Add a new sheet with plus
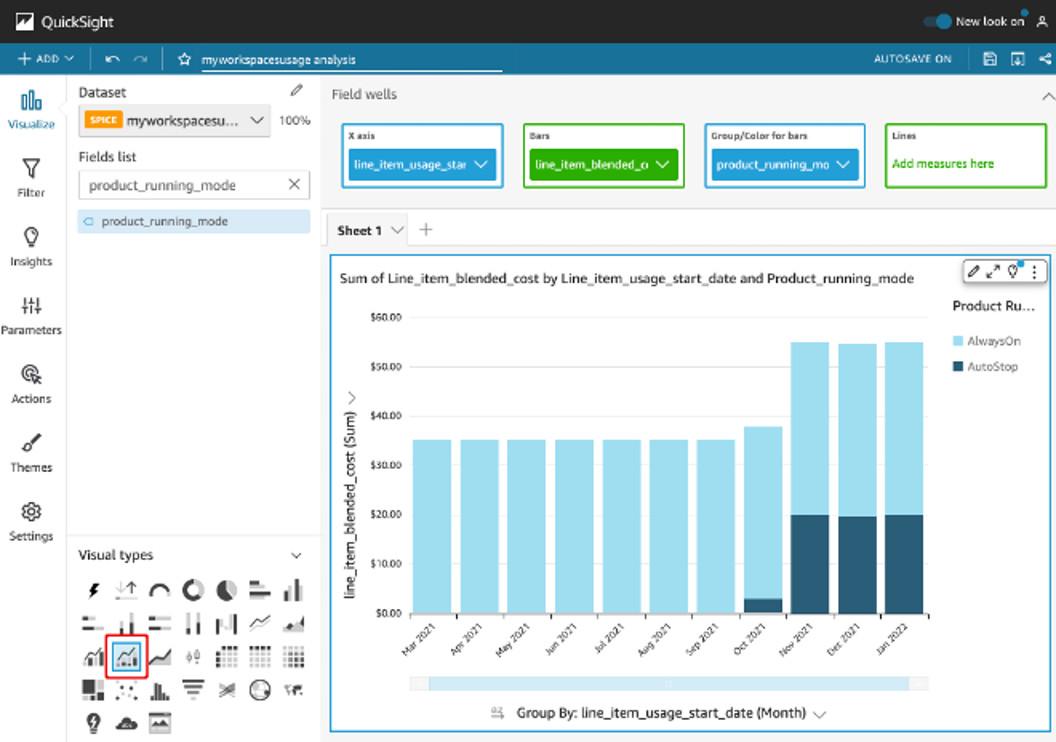This screenshot has height=742, width=1056. coord(426,230)
